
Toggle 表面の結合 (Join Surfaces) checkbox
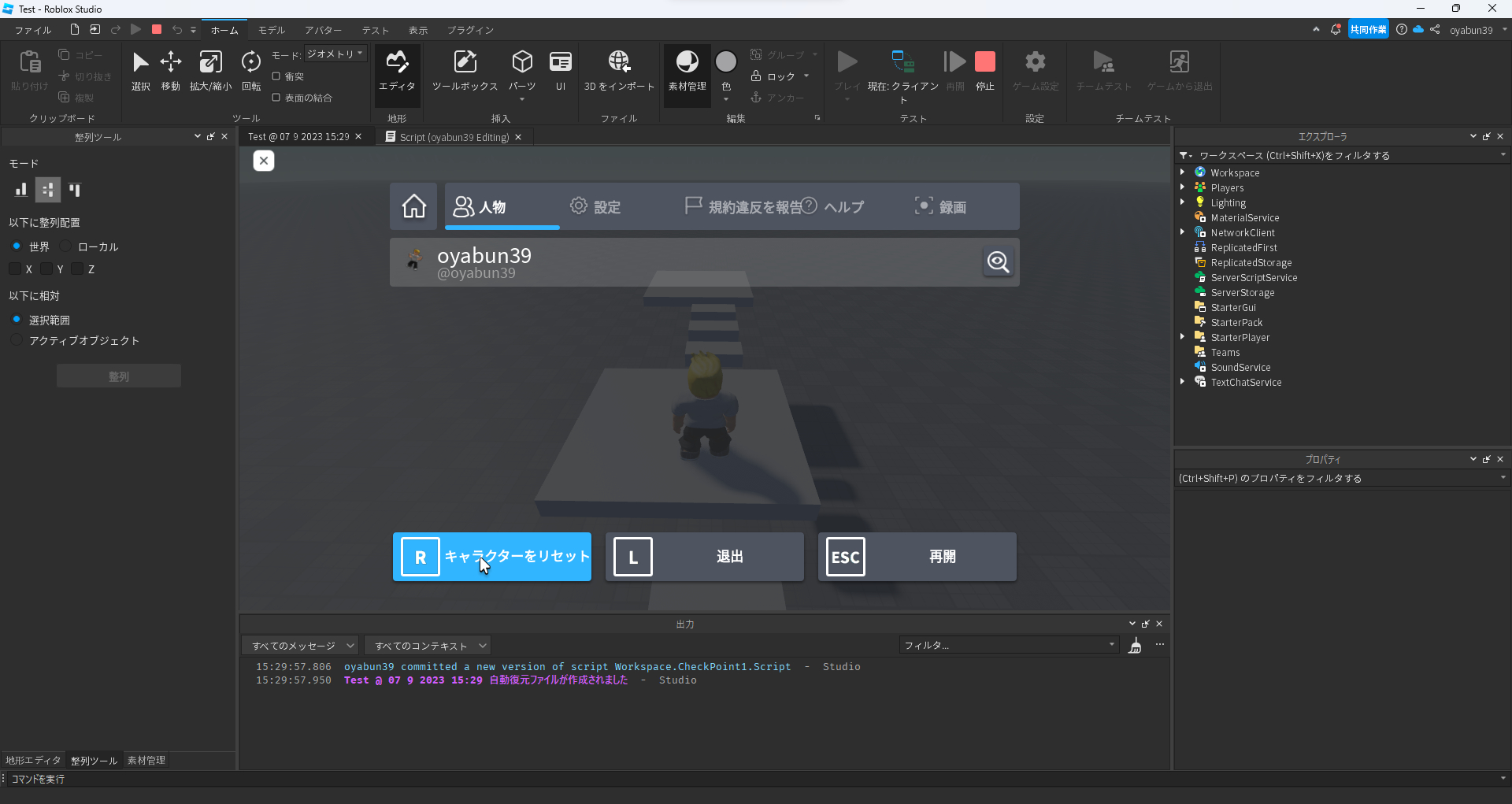276,98
